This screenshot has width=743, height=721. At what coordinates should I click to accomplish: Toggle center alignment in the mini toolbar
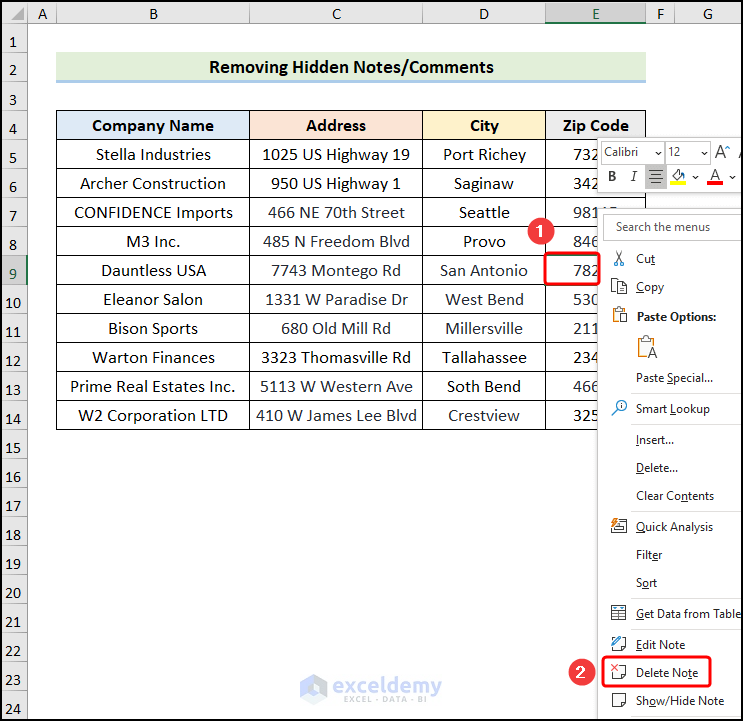click(x=656, y=177)
